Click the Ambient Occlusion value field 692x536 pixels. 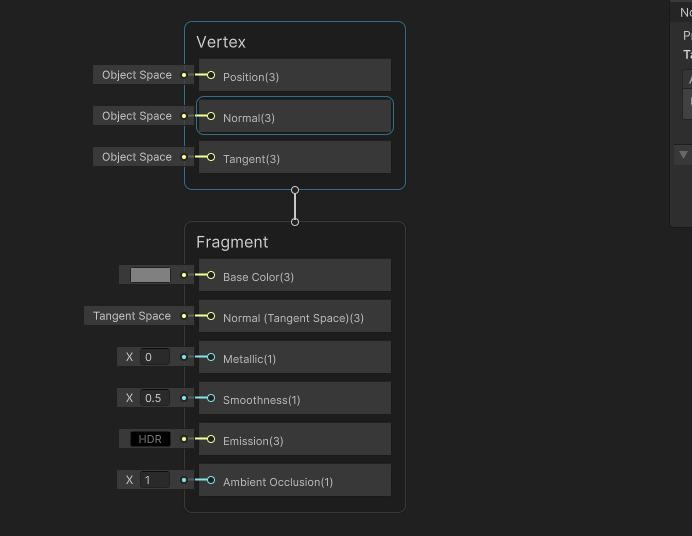154,480
